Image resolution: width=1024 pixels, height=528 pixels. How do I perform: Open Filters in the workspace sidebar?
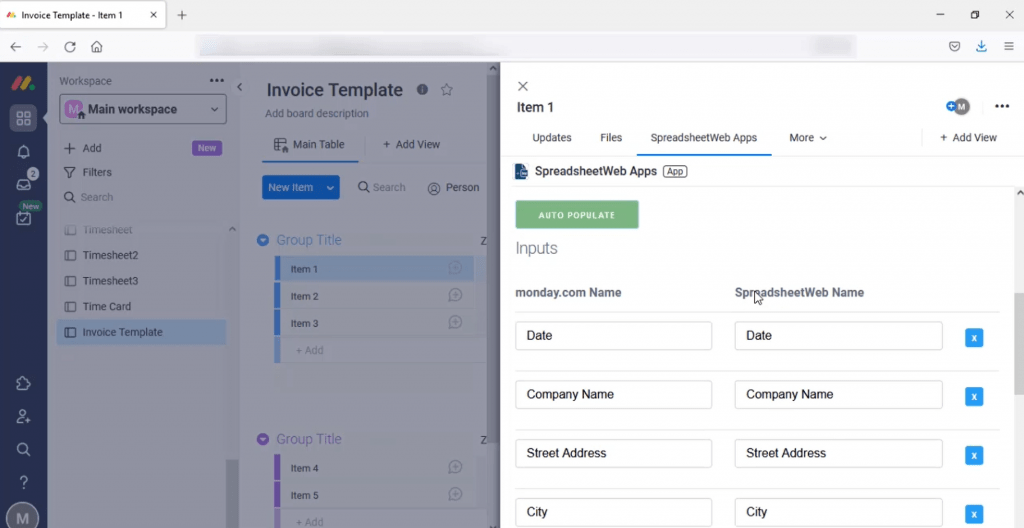[x=88, y=173]
